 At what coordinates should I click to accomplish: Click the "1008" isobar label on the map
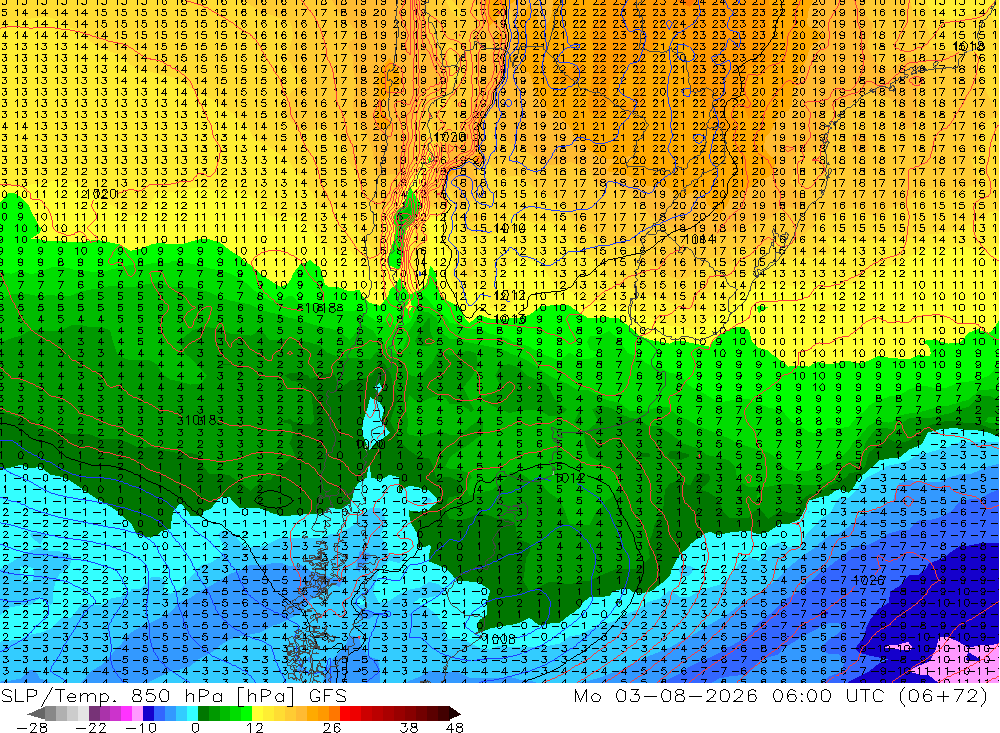499,639
